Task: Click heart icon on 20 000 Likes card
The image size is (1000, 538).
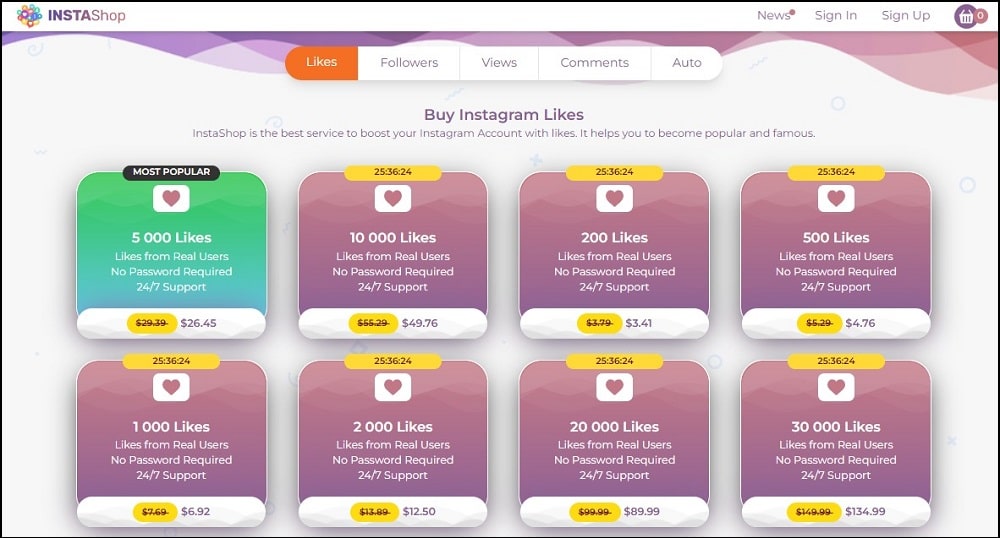Action: [x=614, y=387]
